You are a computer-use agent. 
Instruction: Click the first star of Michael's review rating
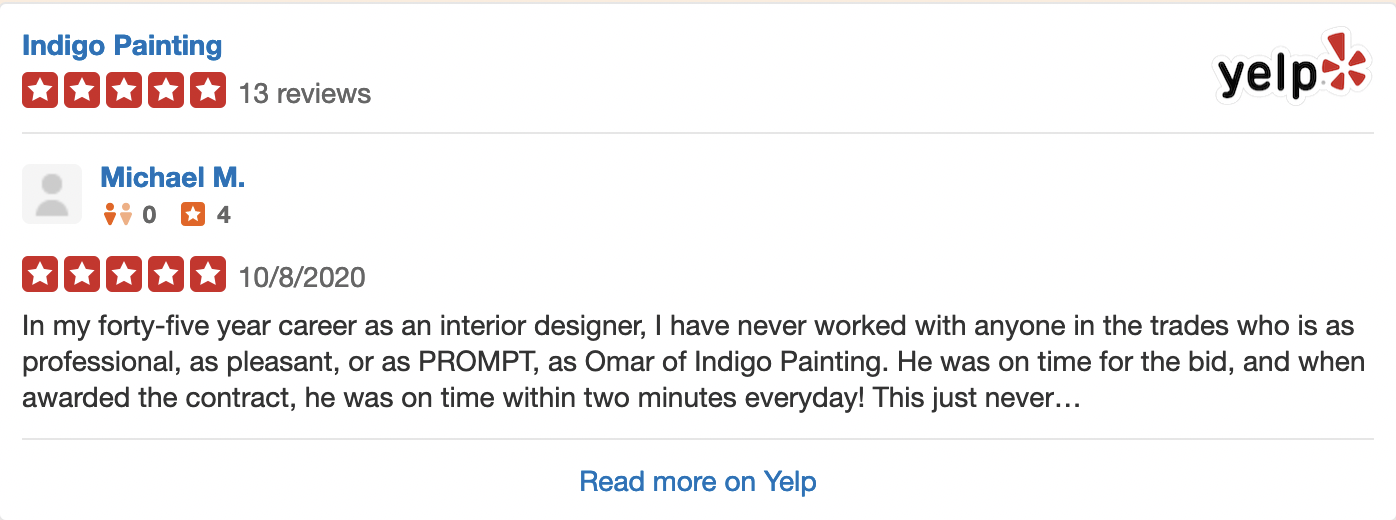pyautogui.click(x=39, y=274)
